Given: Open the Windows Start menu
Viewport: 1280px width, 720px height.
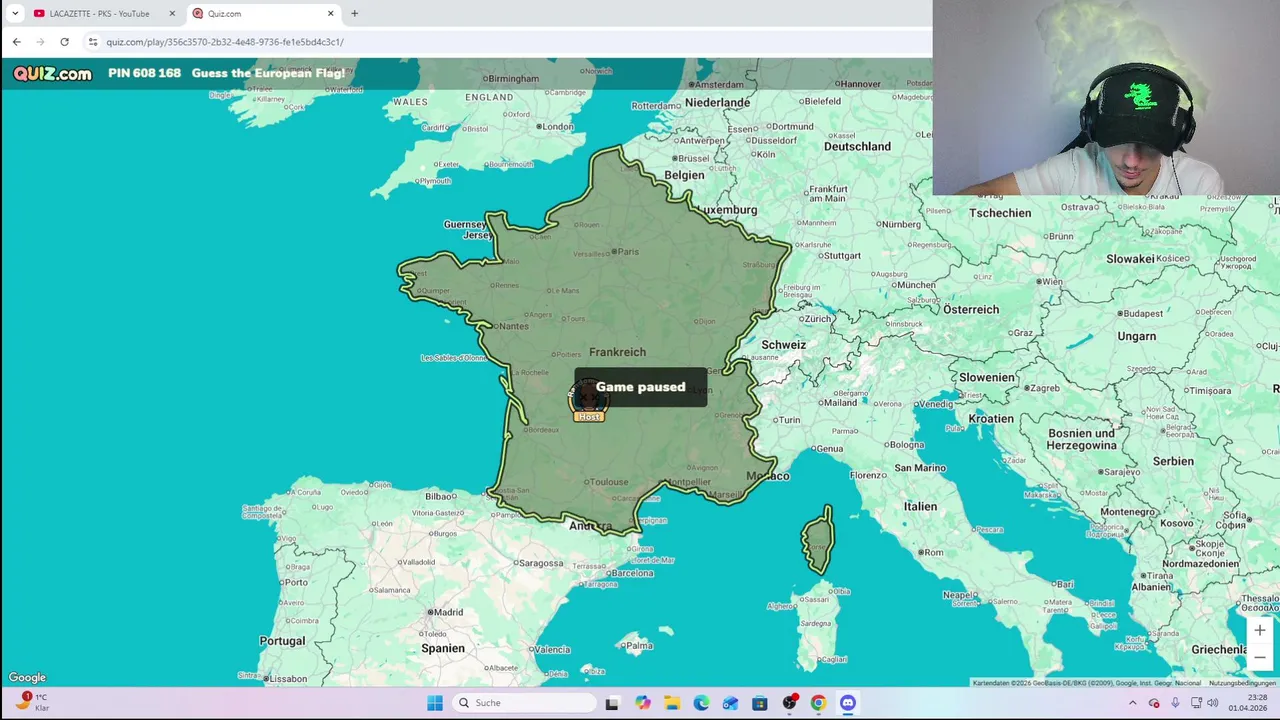Looking at the screenshot, I should (435, 703).
